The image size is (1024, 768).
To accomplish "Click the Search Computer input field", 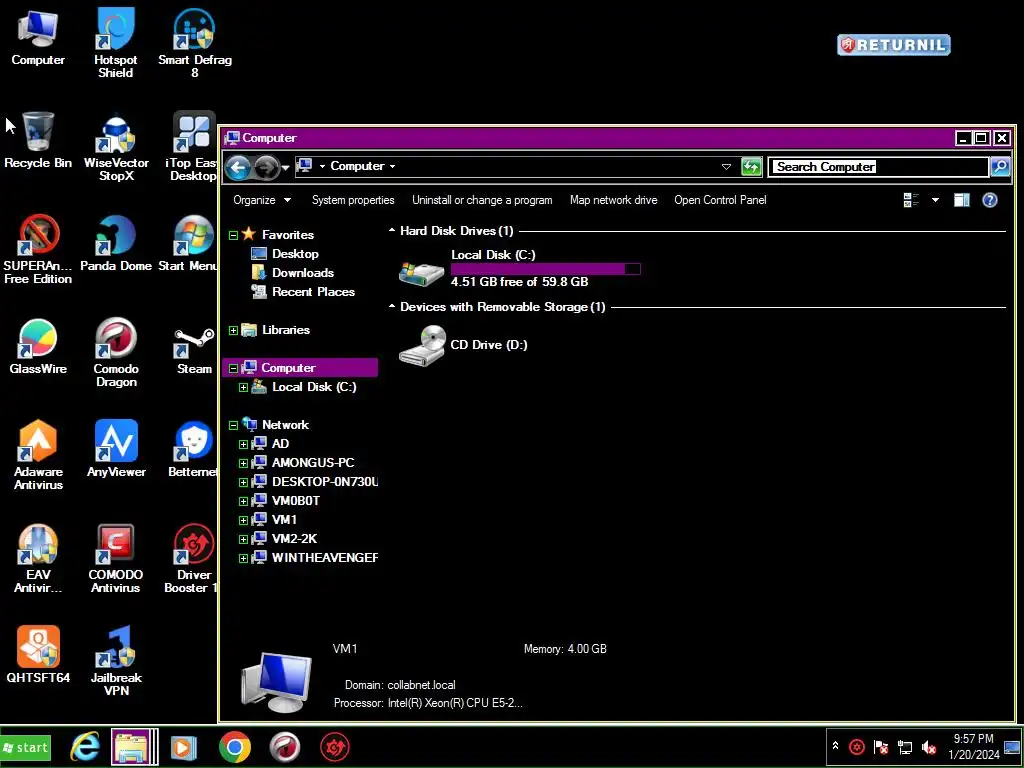I will click(x=878, y=167).
